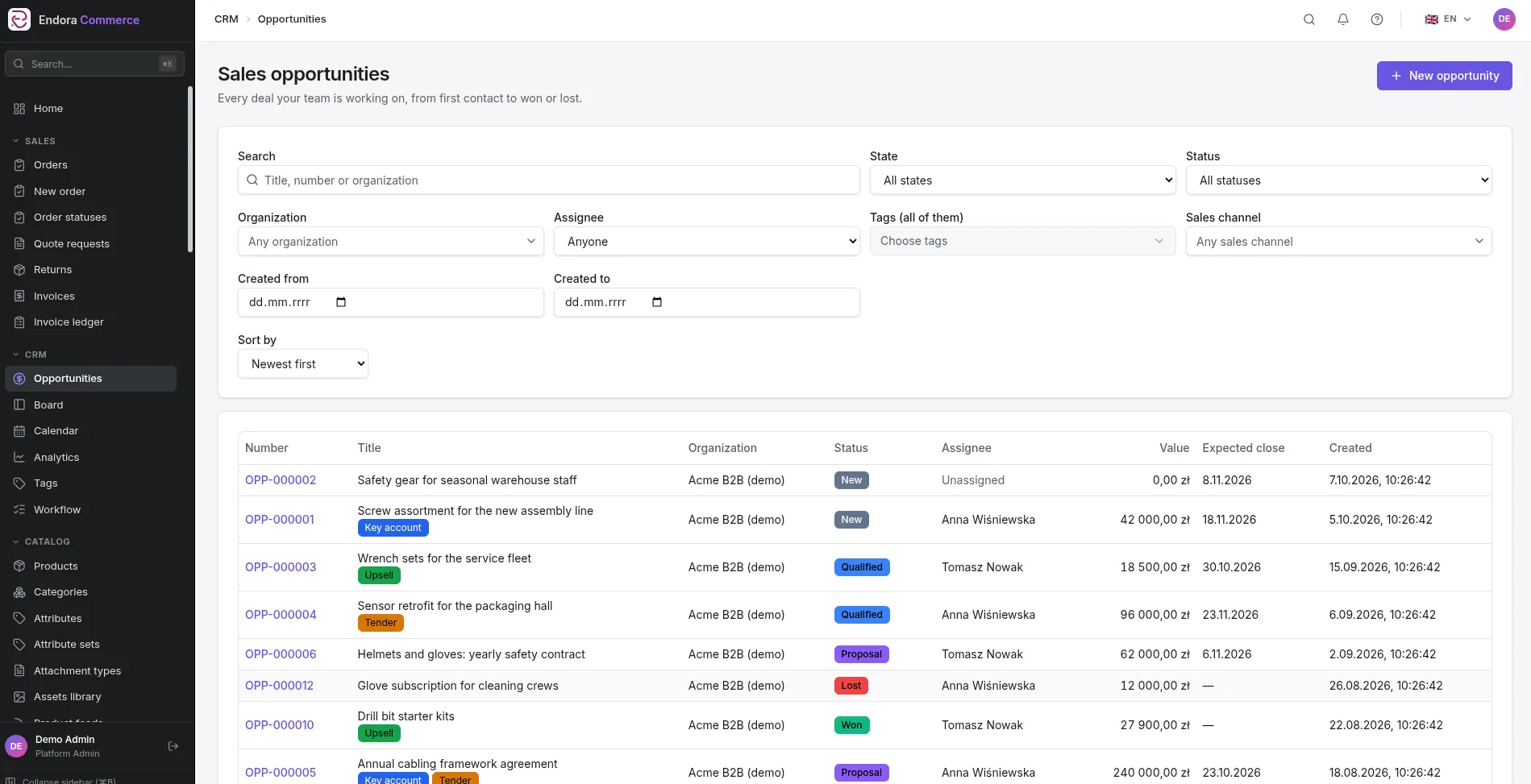Image resolution: width=1531 pixels, height=784 pixels.
Task: Open the help question mark icon
Action: pos(1377,19)
